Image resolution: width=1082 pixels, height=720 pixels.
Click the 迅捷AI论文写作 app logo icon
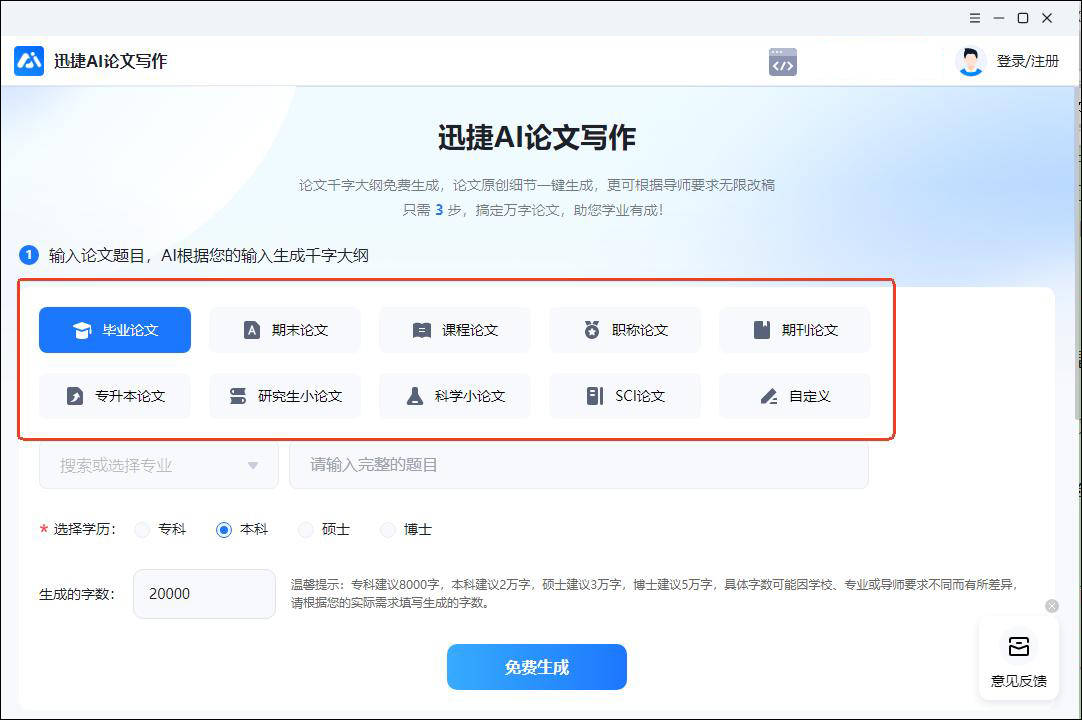[29, 61]
